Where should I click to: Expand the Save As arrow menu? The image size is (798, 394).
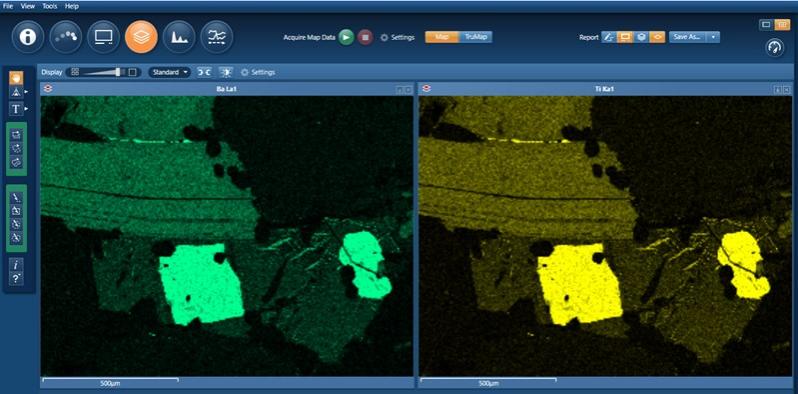(713, 37)
